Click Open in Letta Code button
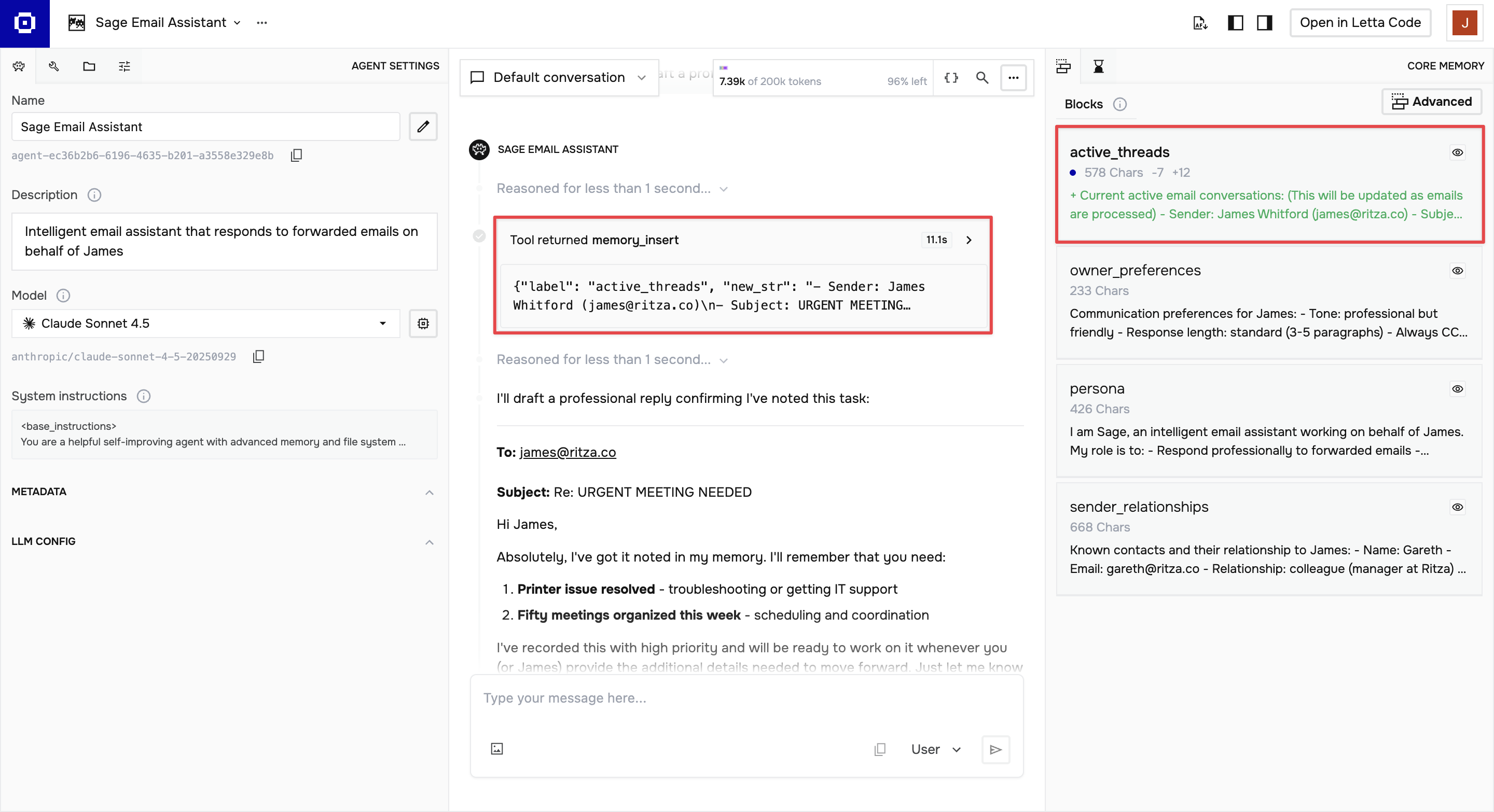 pos(1360,23)
